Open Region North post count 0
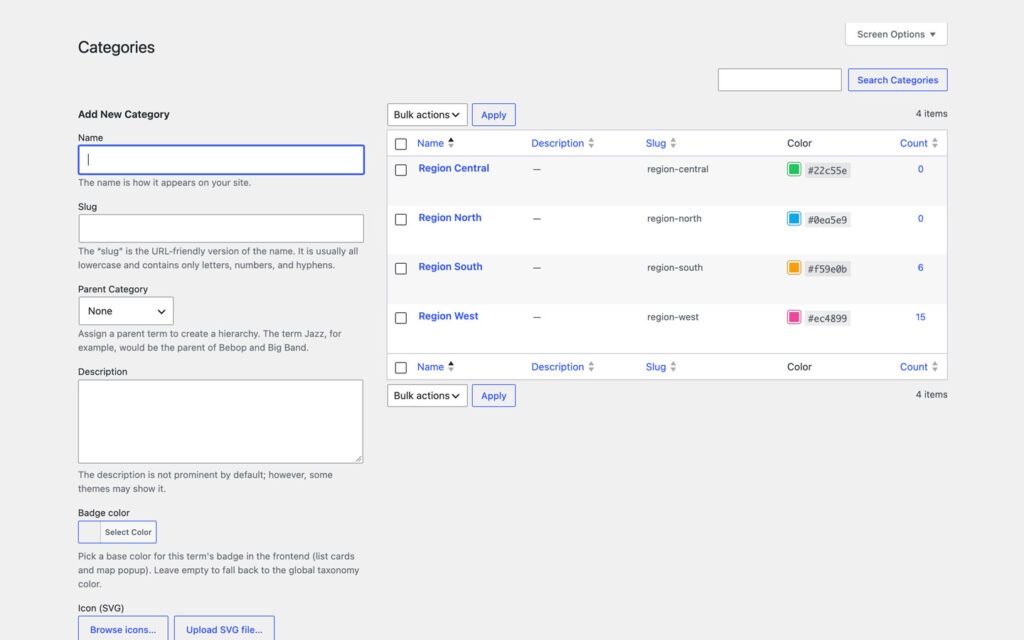 (x=921, y=219)
